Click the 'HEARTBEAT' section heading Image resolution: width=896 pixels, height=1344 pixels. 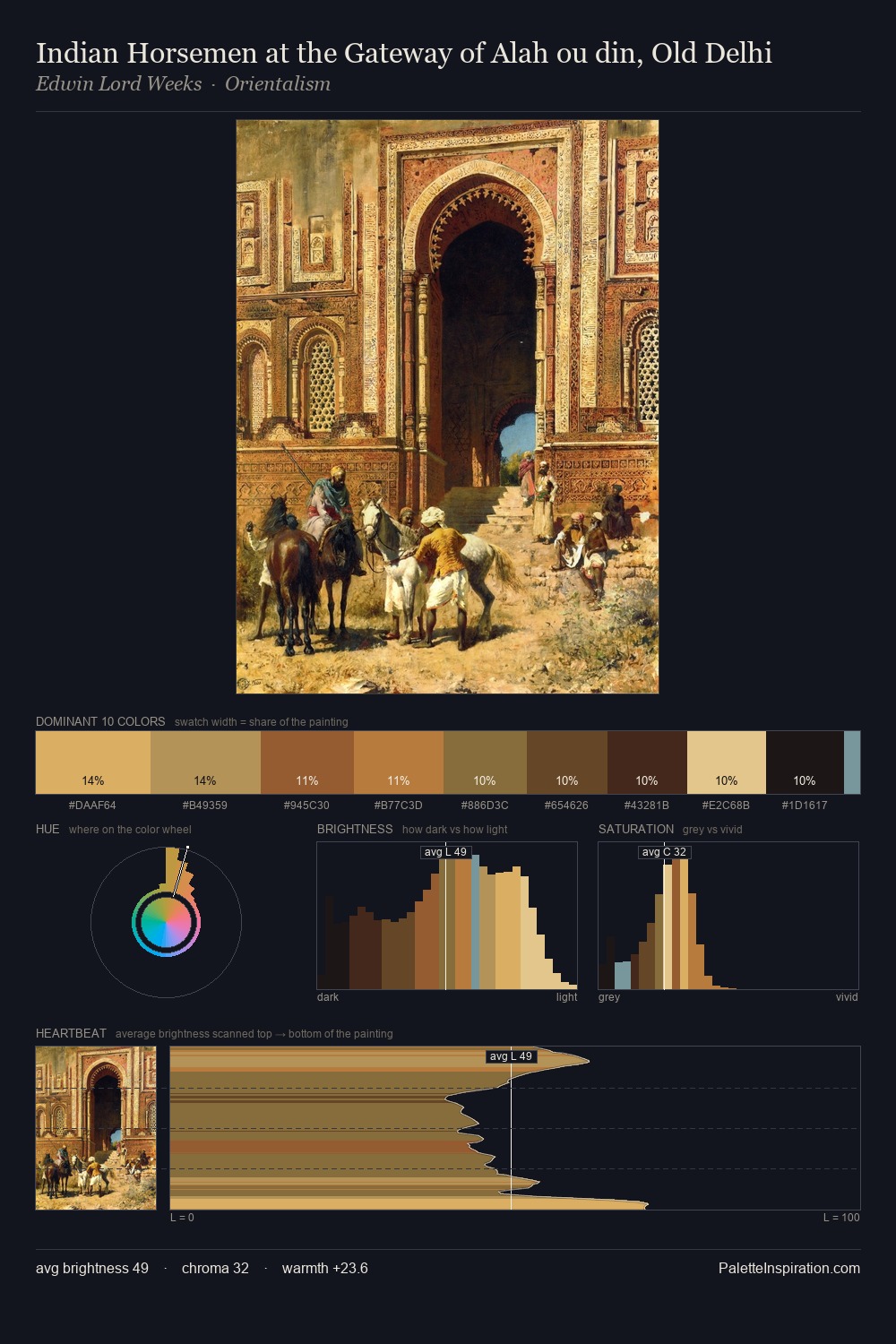click(x=71, y=1033)
